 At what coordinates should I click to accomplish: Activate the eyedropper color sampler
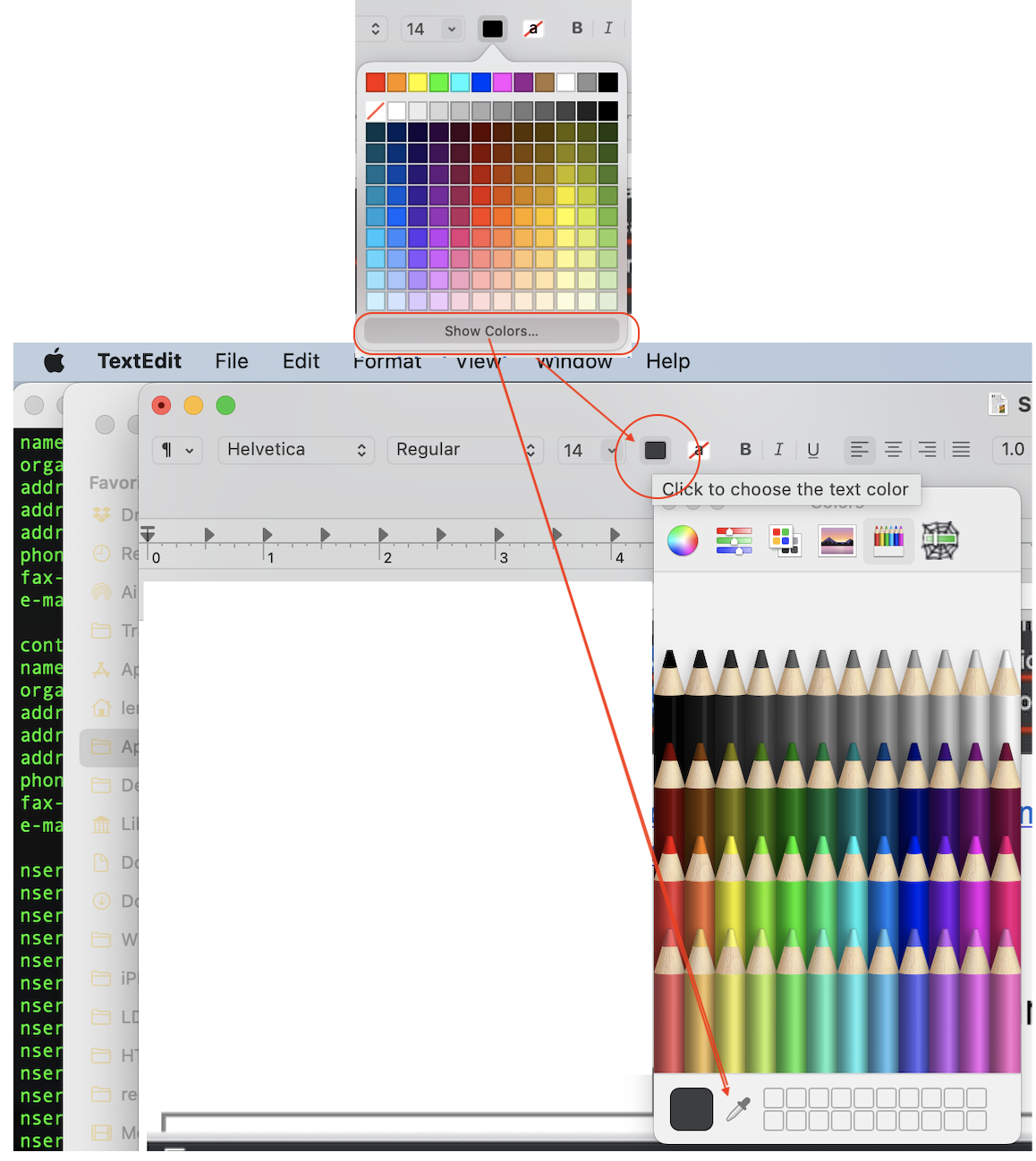738,1106
